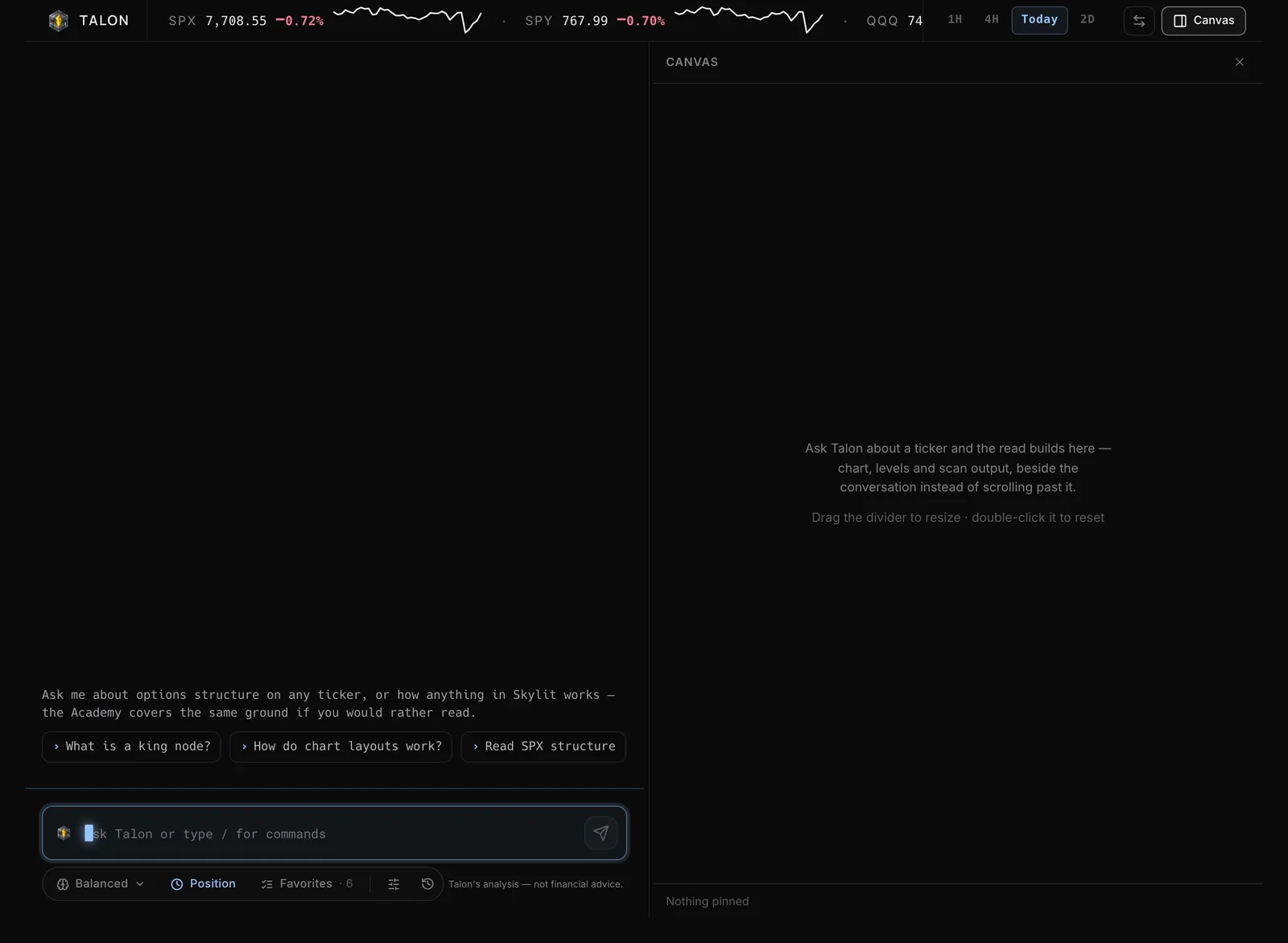
Task: Click the CANVAS panel heading
Action: point(691,62)
